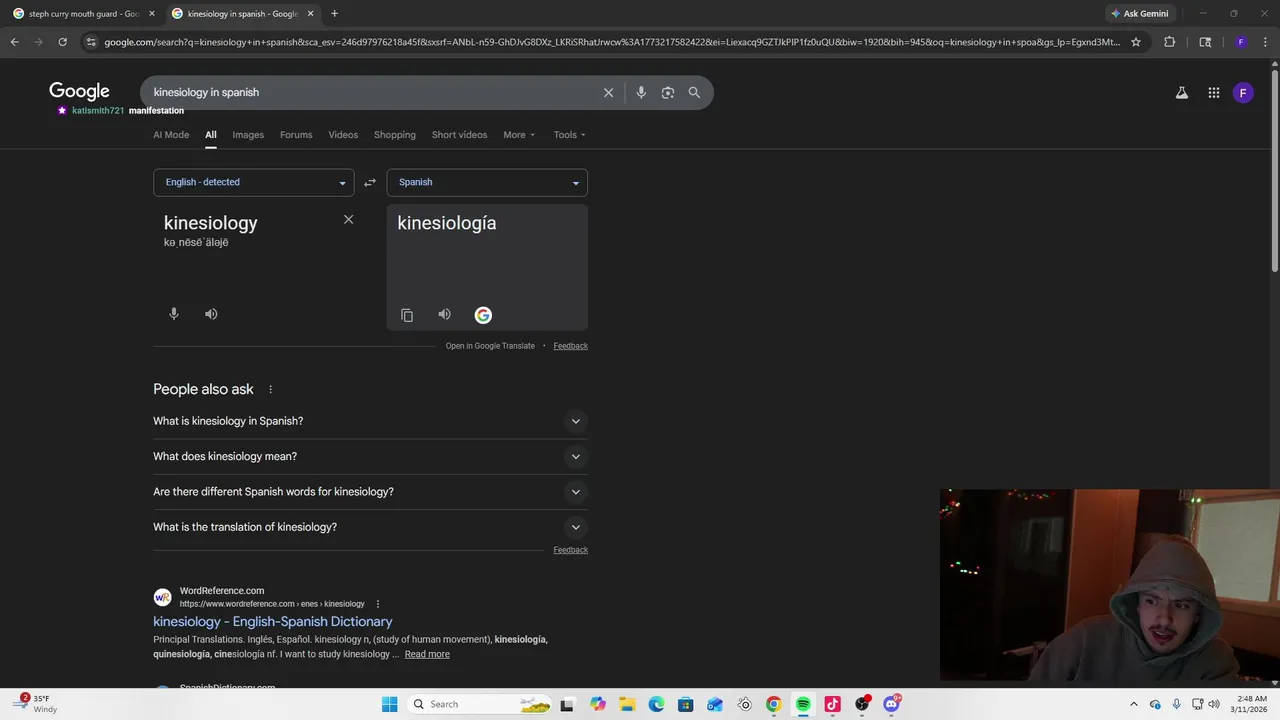
Task: Bookmark this page with the star icon
Action: [1136, 42]
